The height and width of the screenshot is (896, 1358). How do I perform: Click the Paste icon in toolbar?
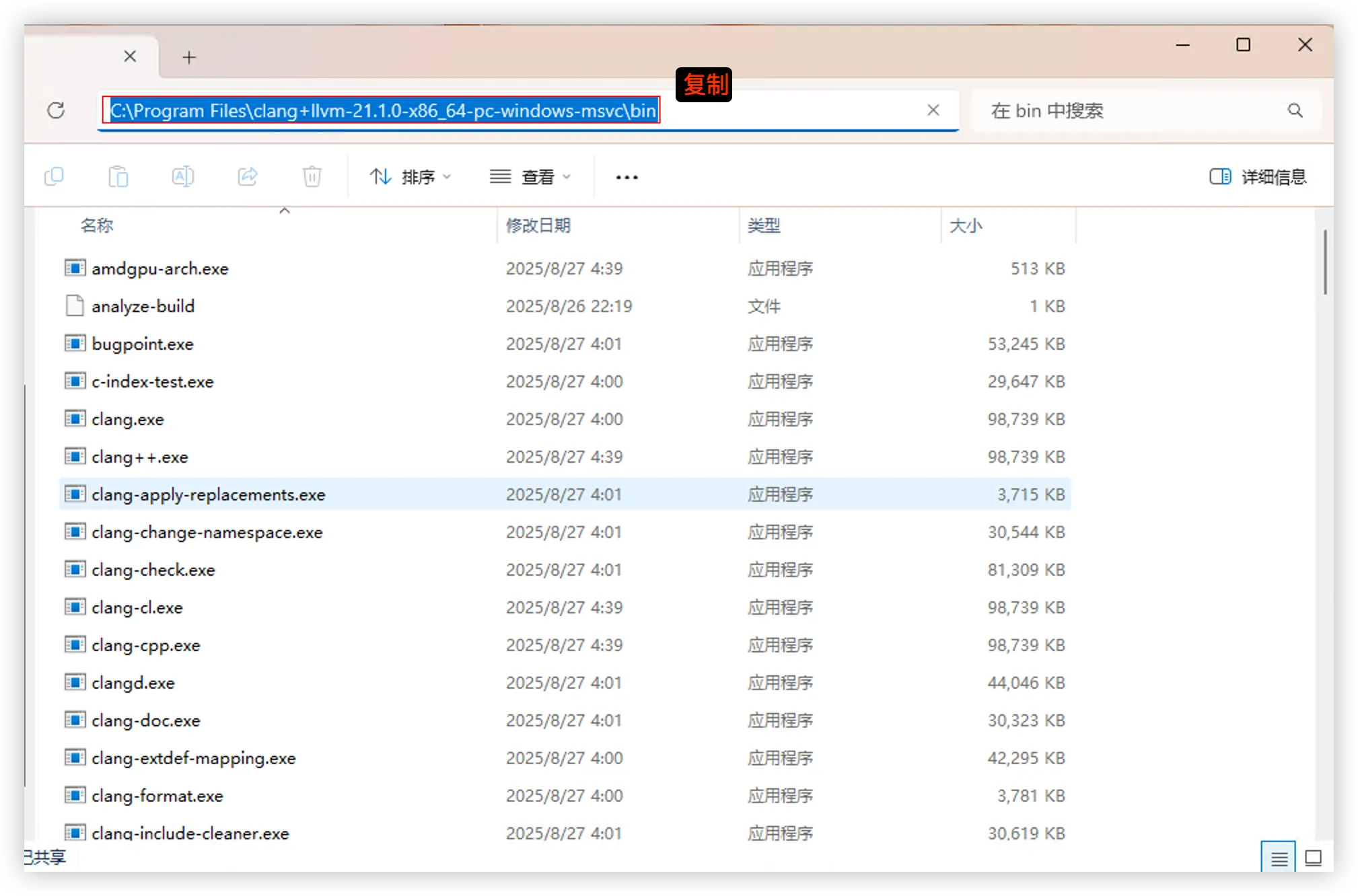[118, 177]
